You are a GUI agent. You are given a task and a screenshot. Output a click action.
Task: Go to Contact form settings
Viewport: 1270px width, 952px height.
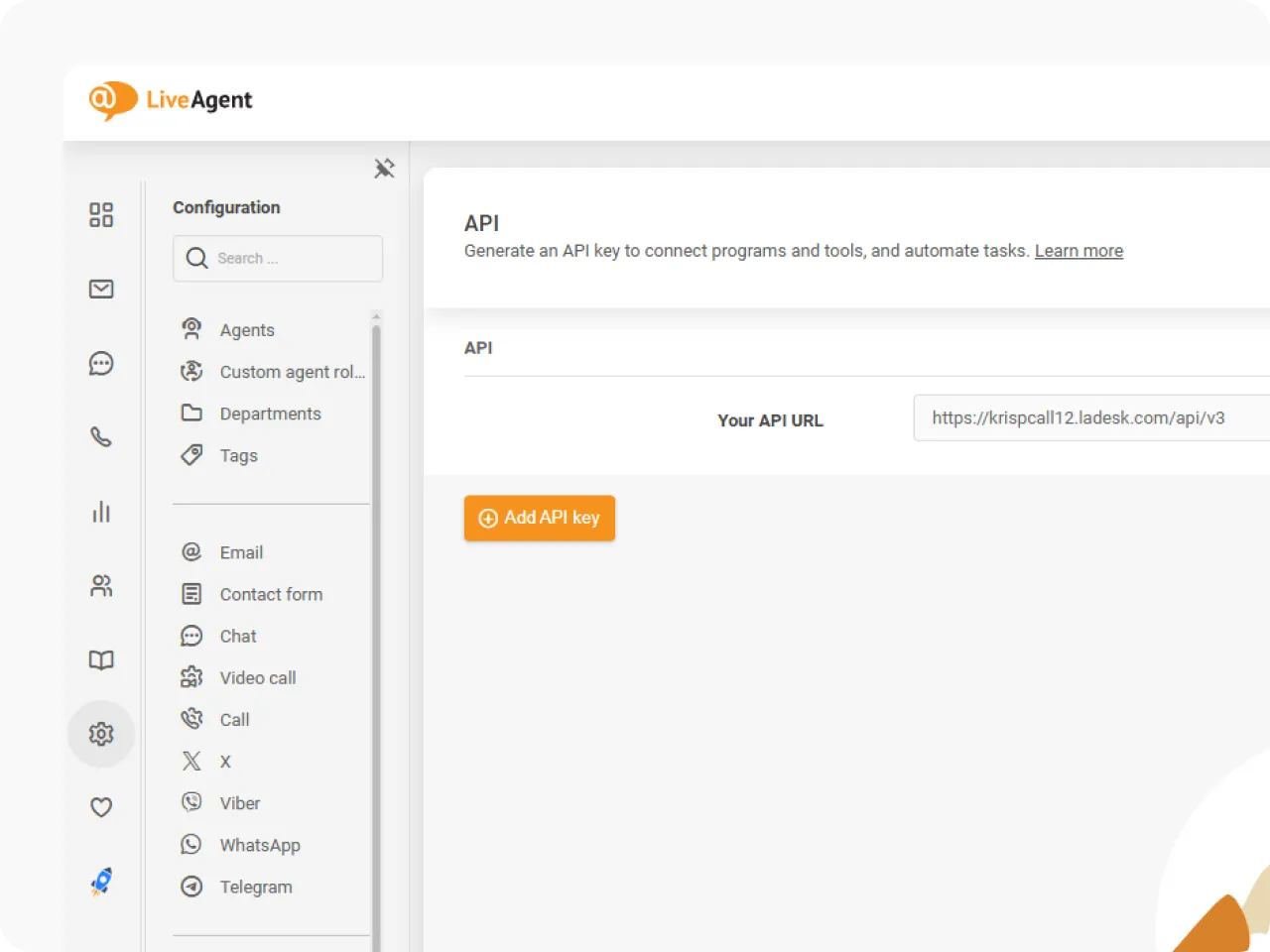pos(271,594)
